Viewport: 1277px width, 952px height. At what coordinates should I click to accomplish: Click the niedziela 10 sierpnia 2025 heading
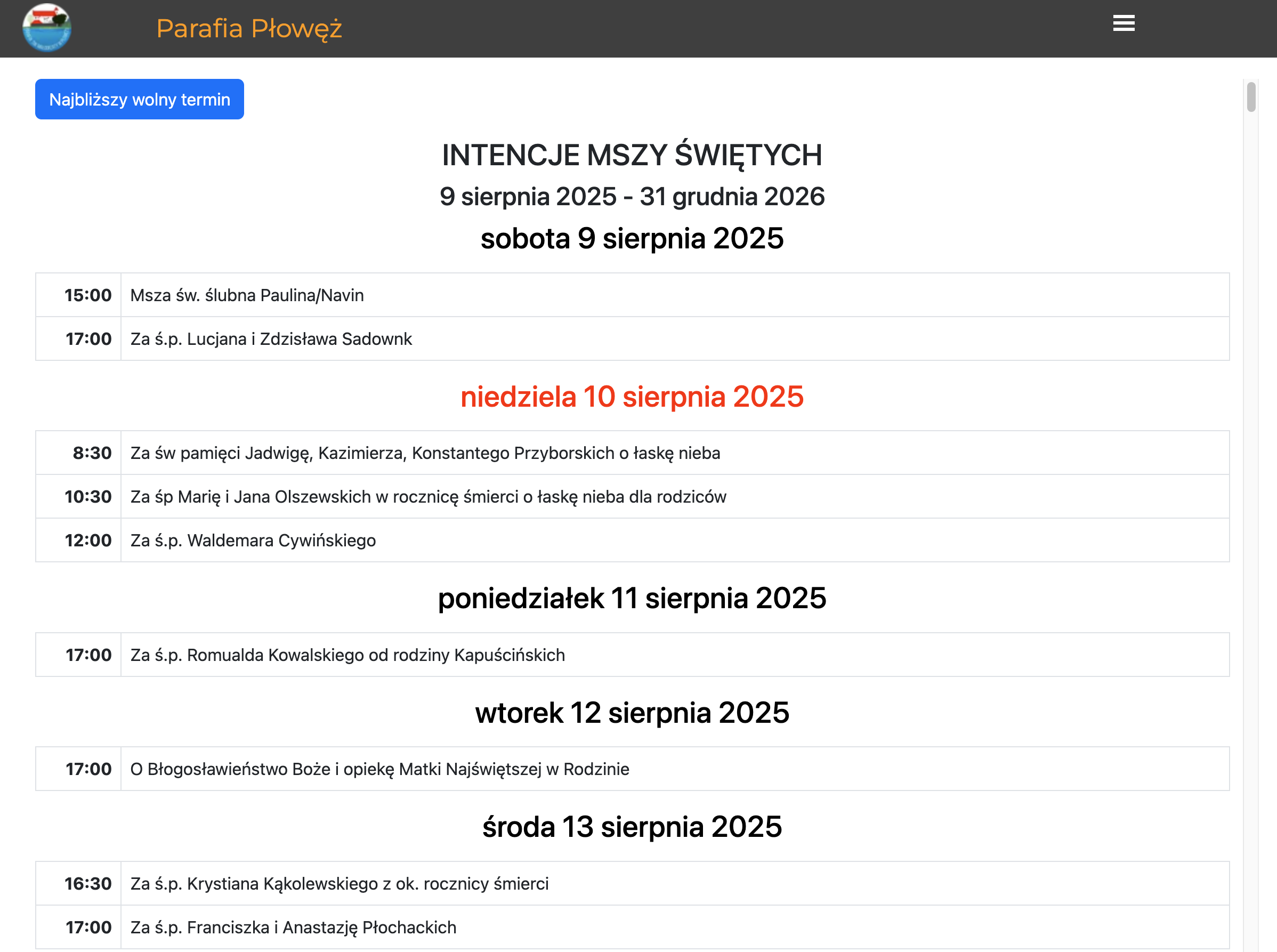(x=632, y=397)
